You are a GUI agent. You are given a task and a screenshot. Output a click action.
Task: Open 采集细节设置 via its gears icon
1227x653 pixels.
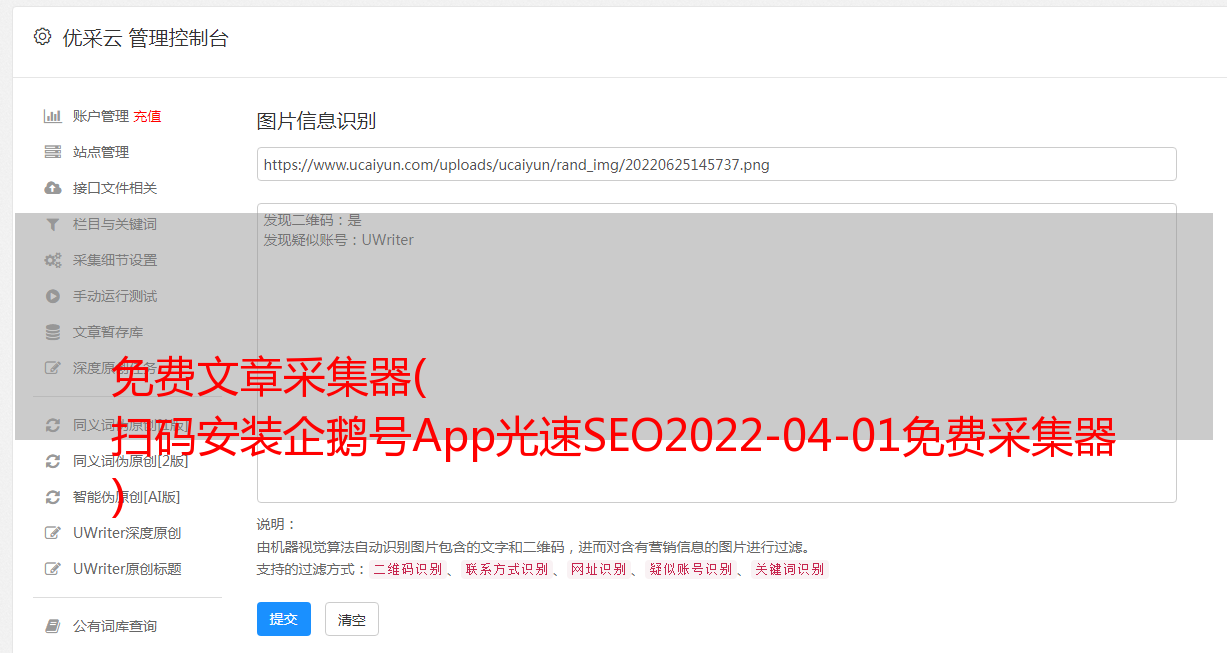pos(53,260)
